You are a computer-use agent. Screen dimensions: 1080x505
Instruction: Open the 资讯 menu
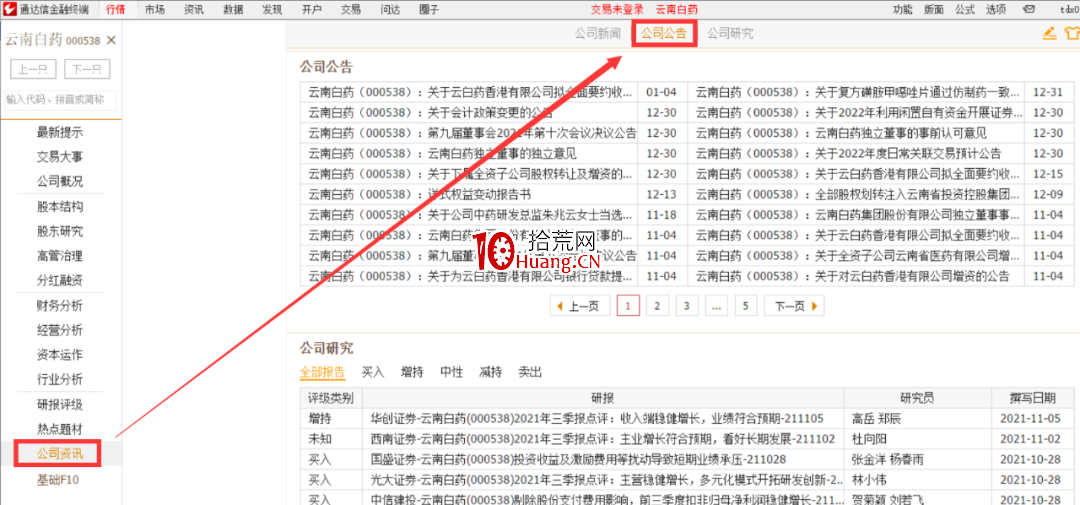pos(194,10)
